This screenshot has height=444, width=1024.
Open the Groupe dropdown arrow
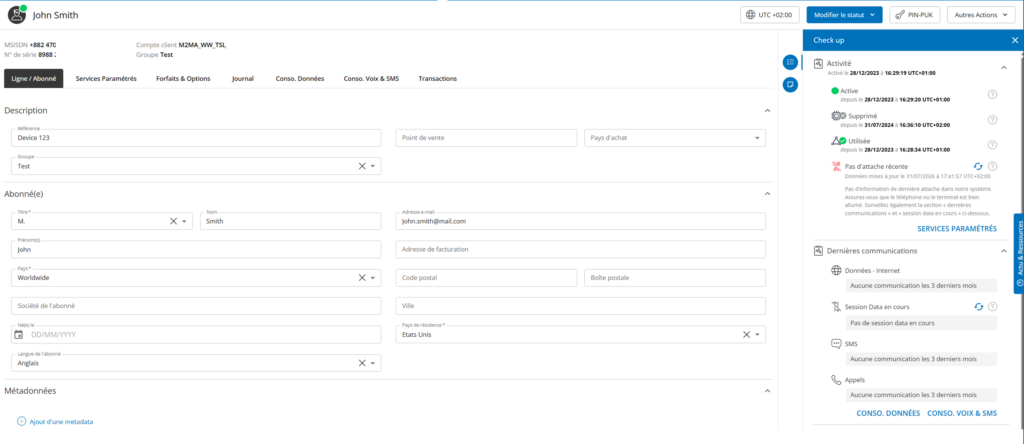[373, 166]
